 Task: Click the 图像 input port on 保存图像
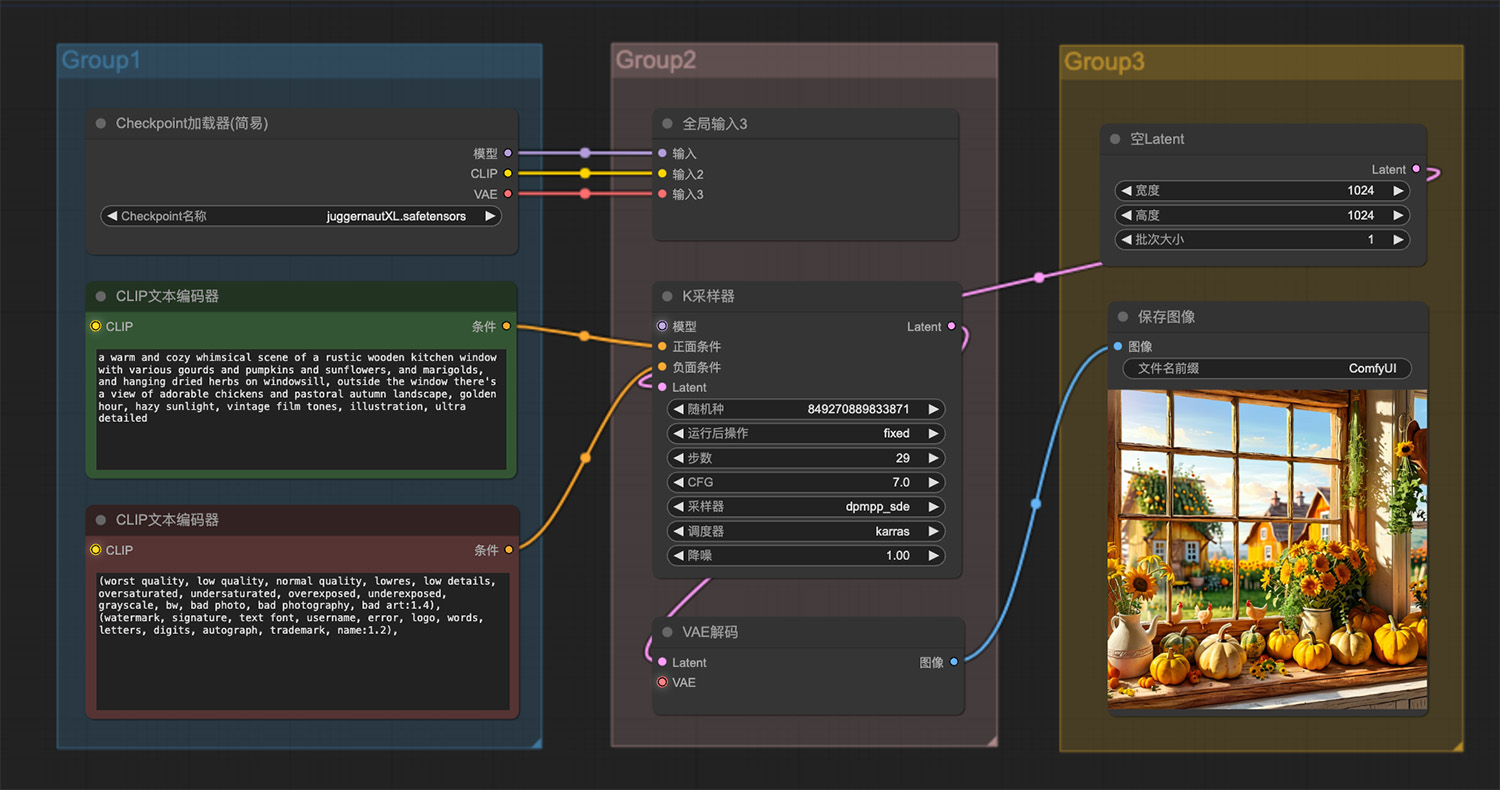(x=1117, y=346)
